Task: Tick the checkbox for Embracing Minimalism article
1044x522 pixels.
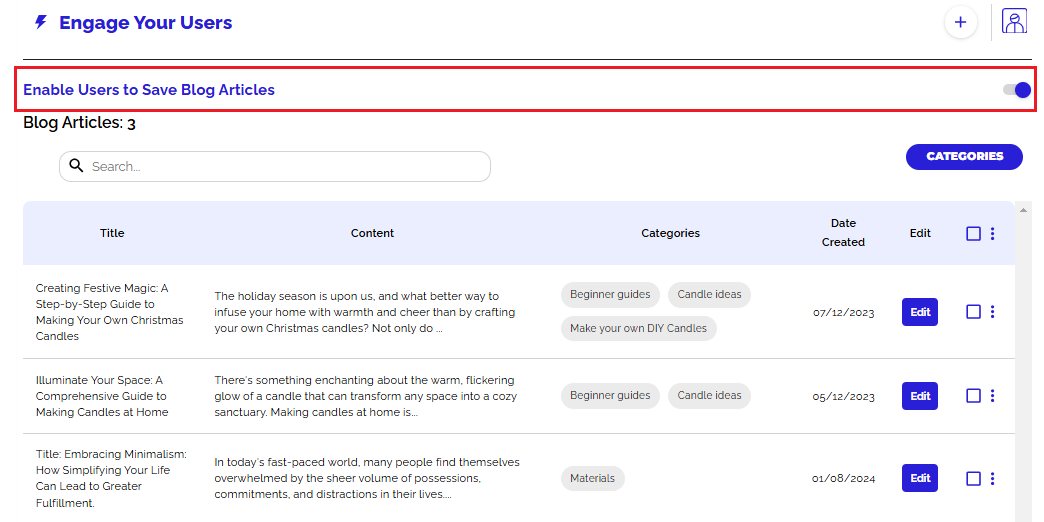Action: 973,479
